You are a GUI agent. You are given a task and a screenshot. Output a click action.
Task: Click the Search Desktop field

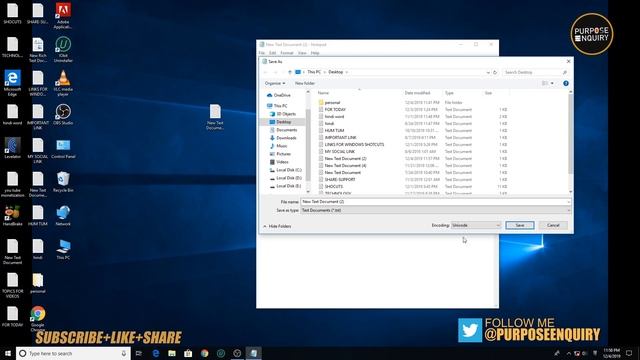[x=535, y=72]
